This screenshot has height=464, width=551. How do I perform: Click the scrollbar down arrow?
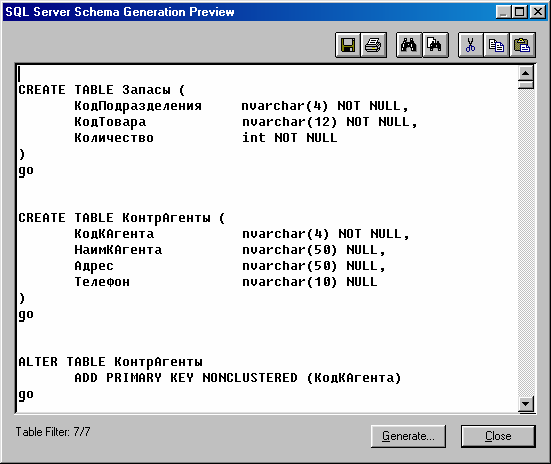click(x=526, y=404)
